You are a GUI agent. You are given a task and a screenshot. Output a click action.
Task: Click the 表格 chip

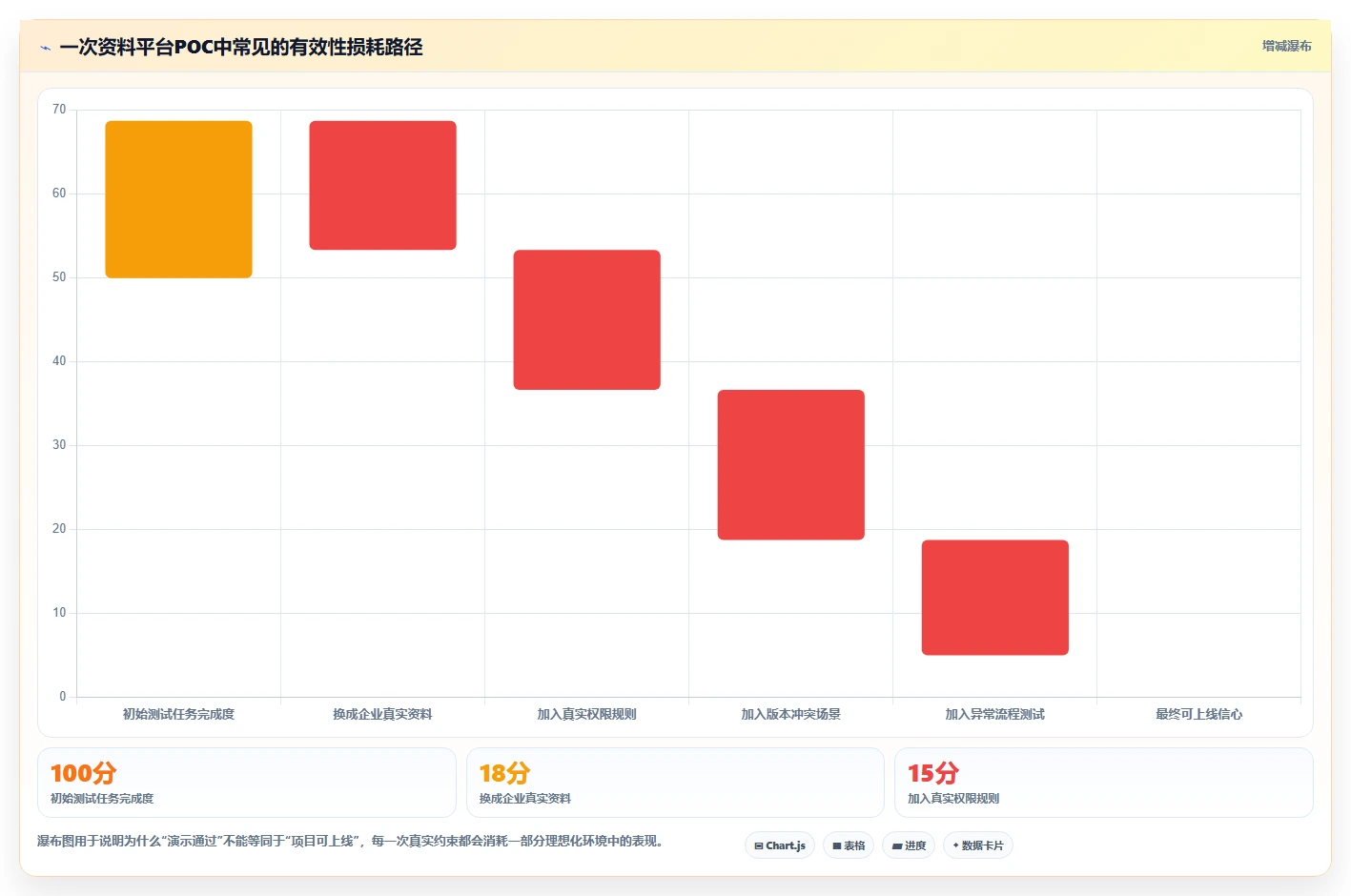point(849,845)
